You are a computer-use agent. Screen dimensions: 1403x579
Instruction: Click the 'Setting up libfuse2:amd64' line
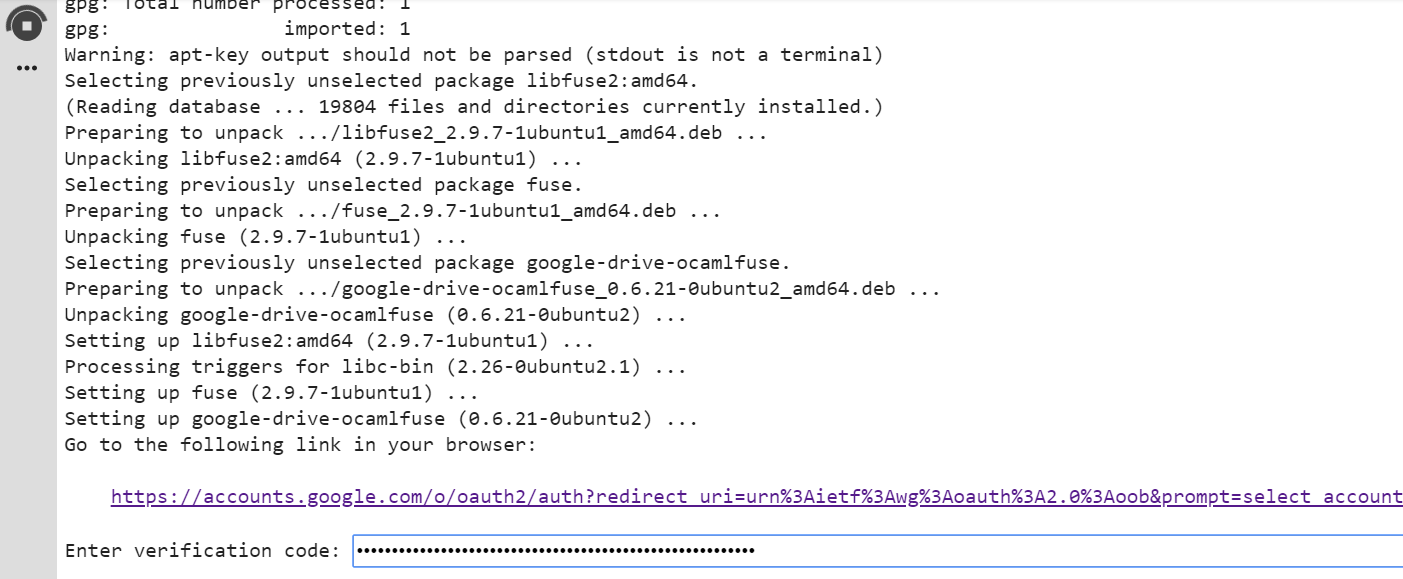tap(329, 341)
